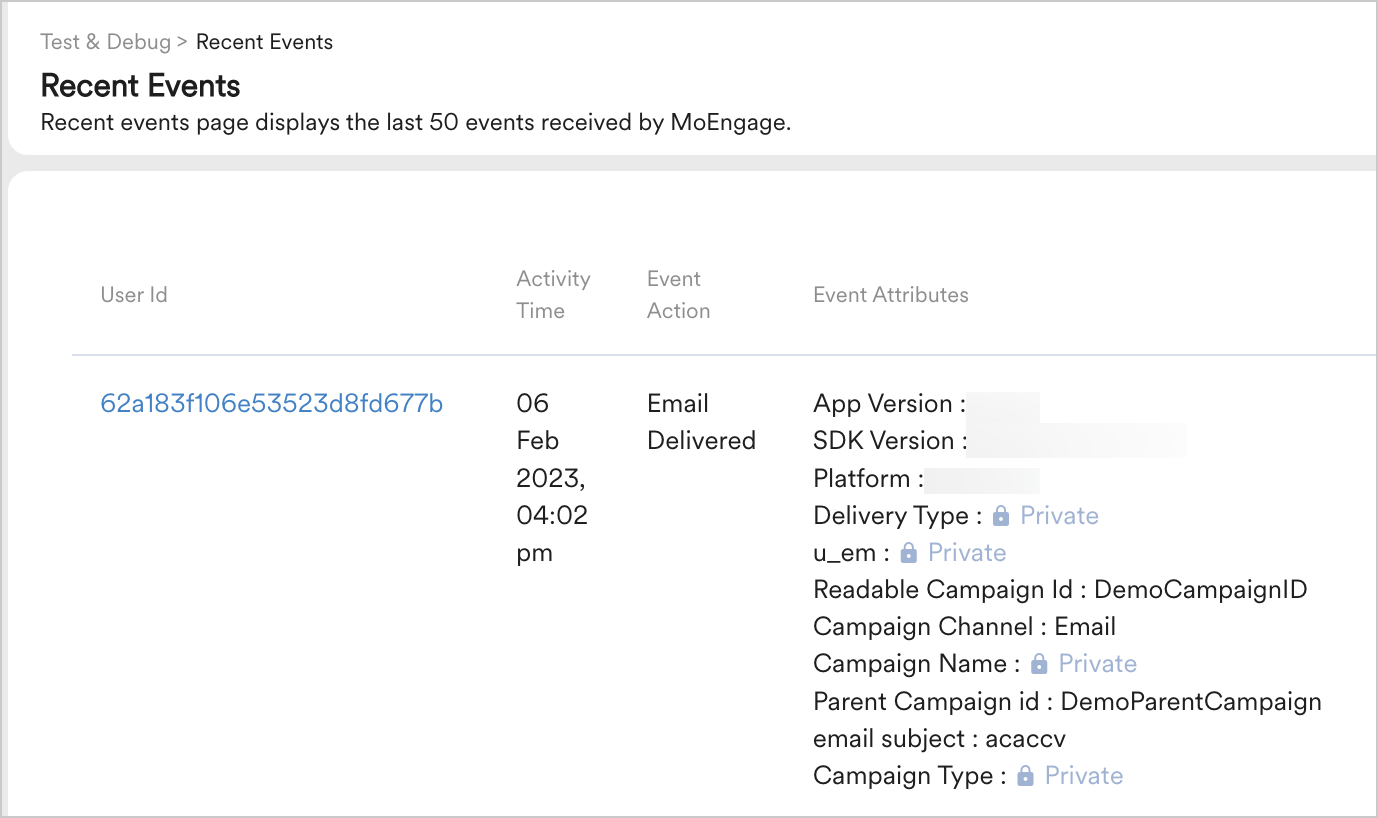The image size is (1378, 818).
Task: Click the User Id column header
Action: click(134, 295)
